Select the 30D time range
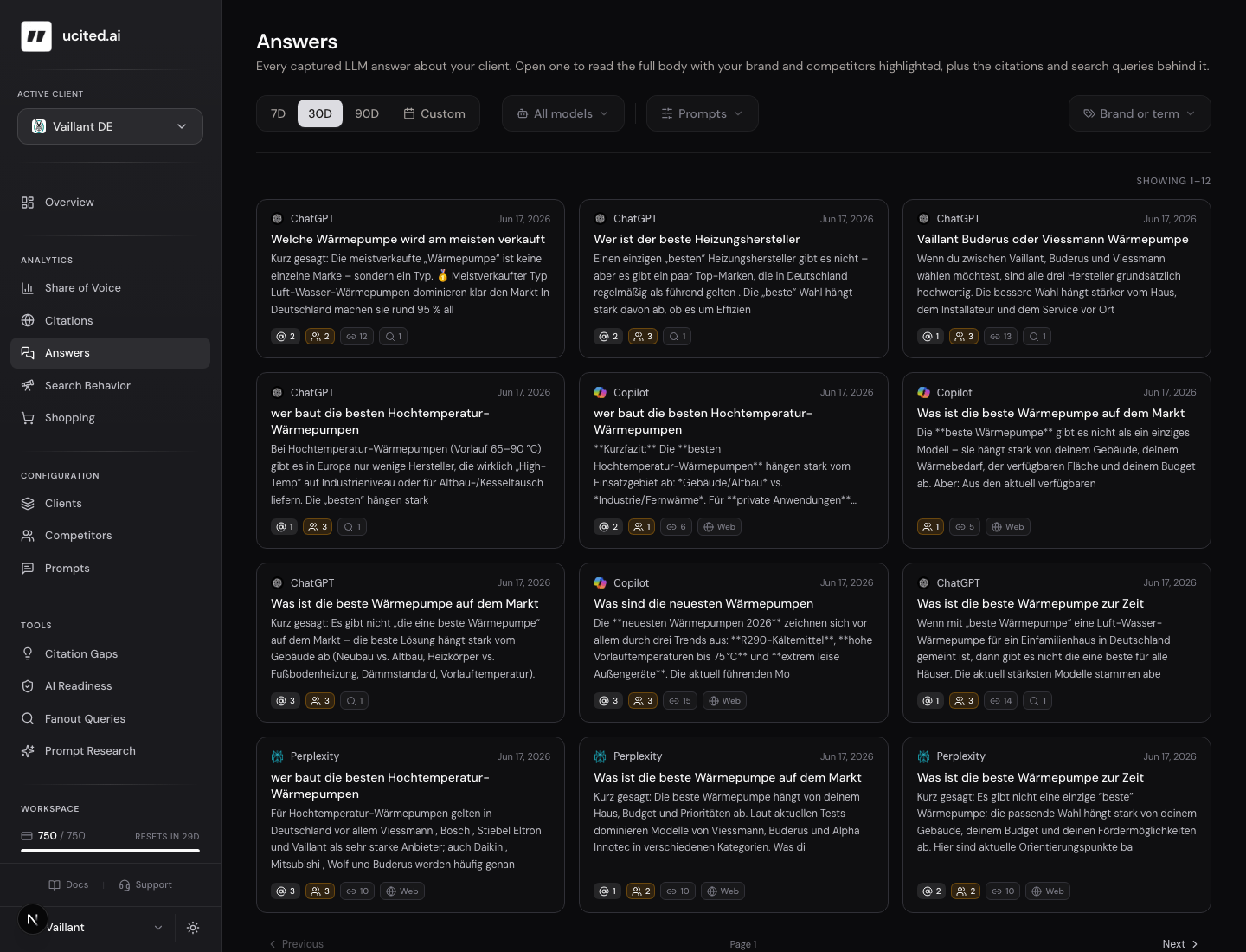 click(320, 113)
